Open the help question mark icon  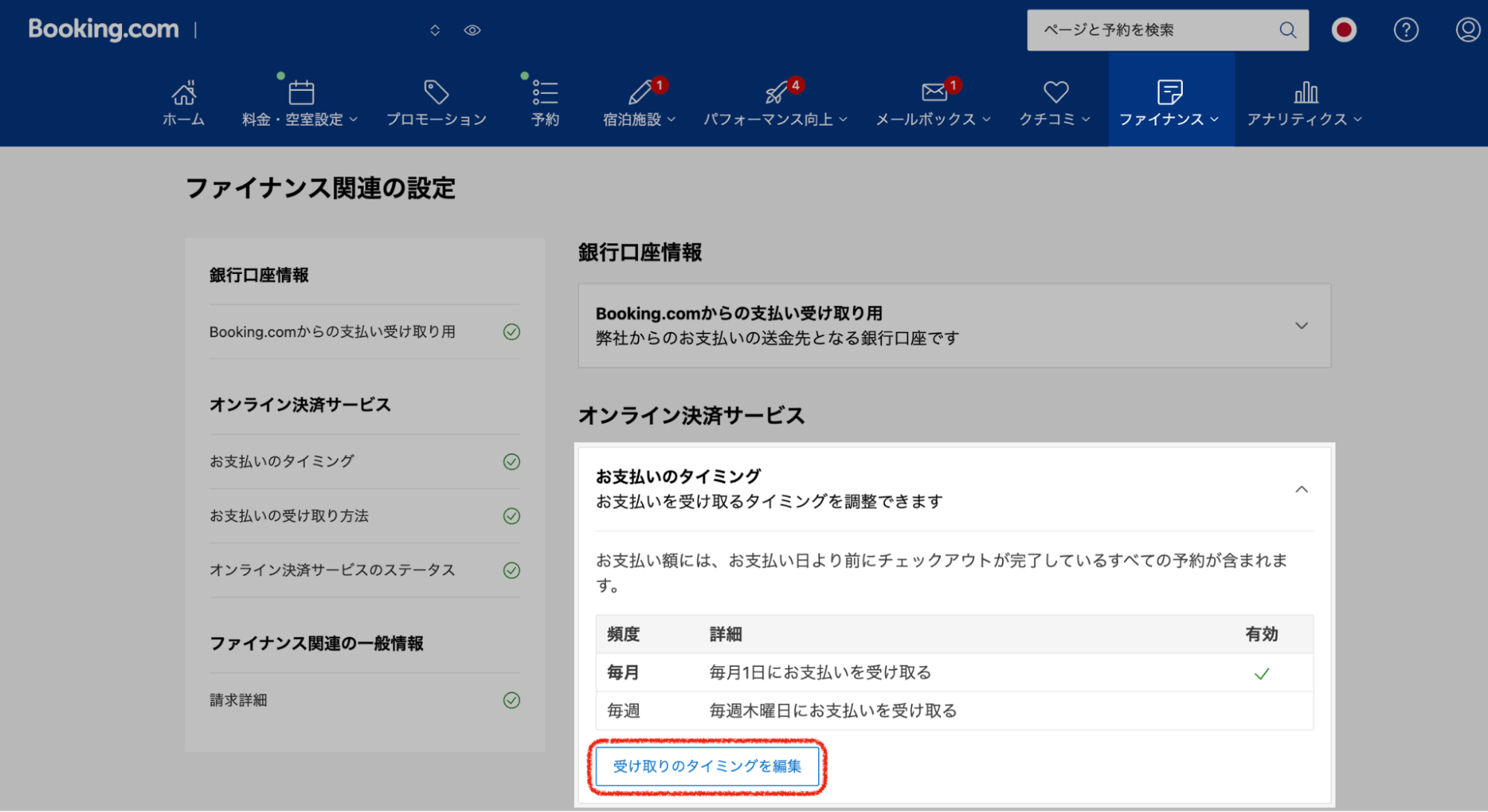tap(1405, 30)
